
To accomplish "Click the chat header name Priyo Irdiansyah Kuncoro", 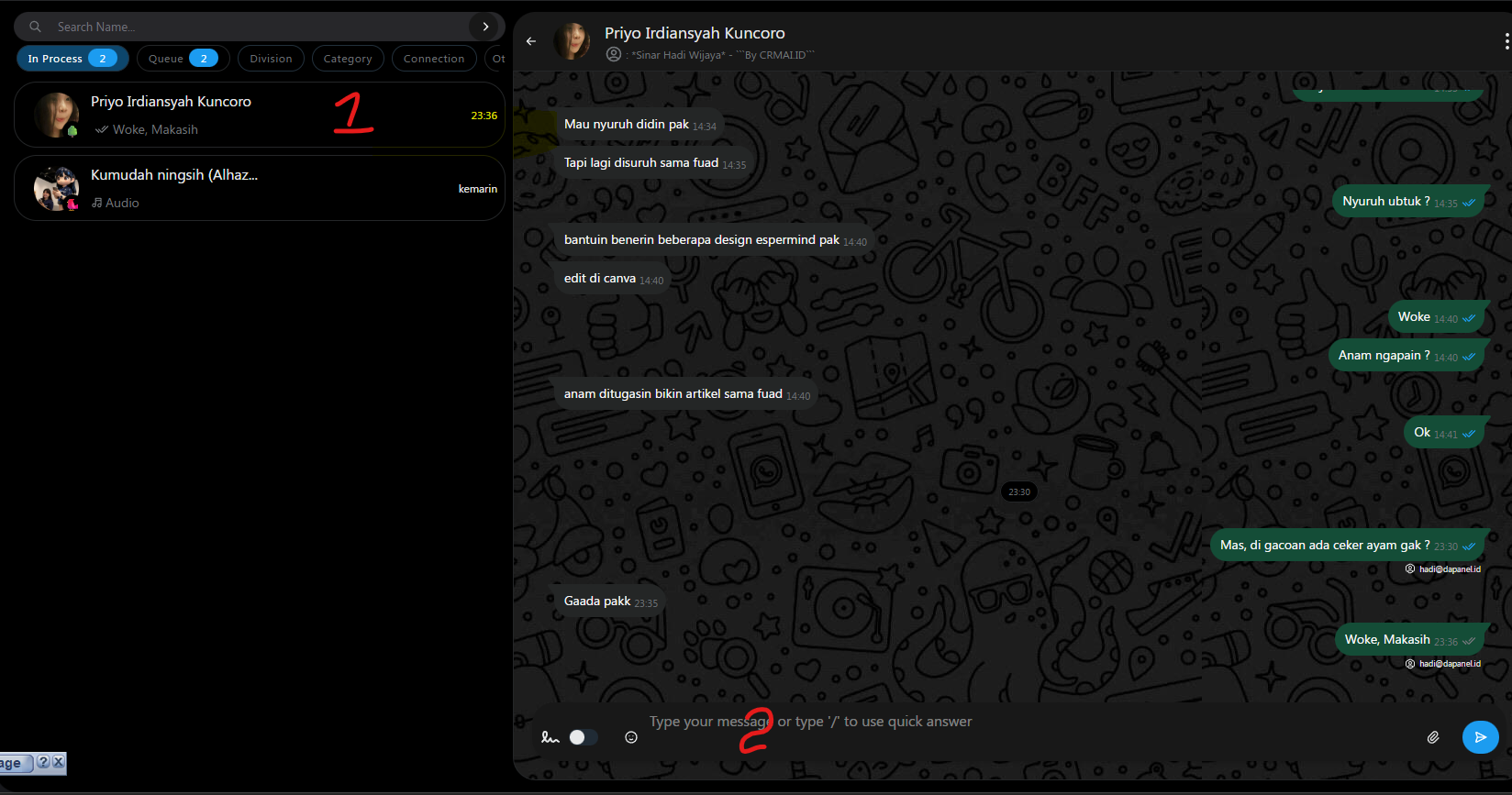I will (695, 33).
